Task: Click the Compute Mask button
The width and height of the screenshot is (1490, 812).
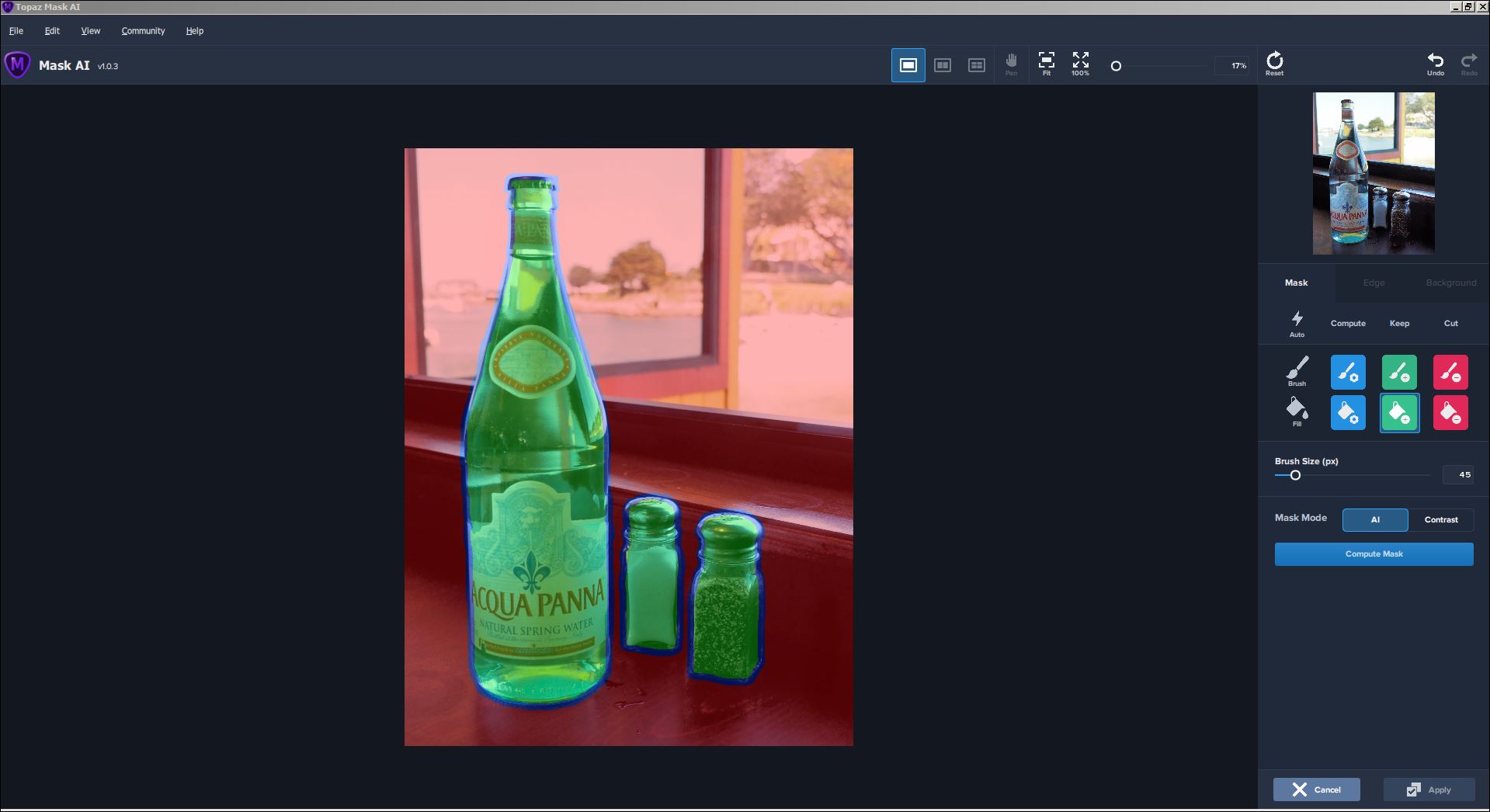Action: (1374, 554)
